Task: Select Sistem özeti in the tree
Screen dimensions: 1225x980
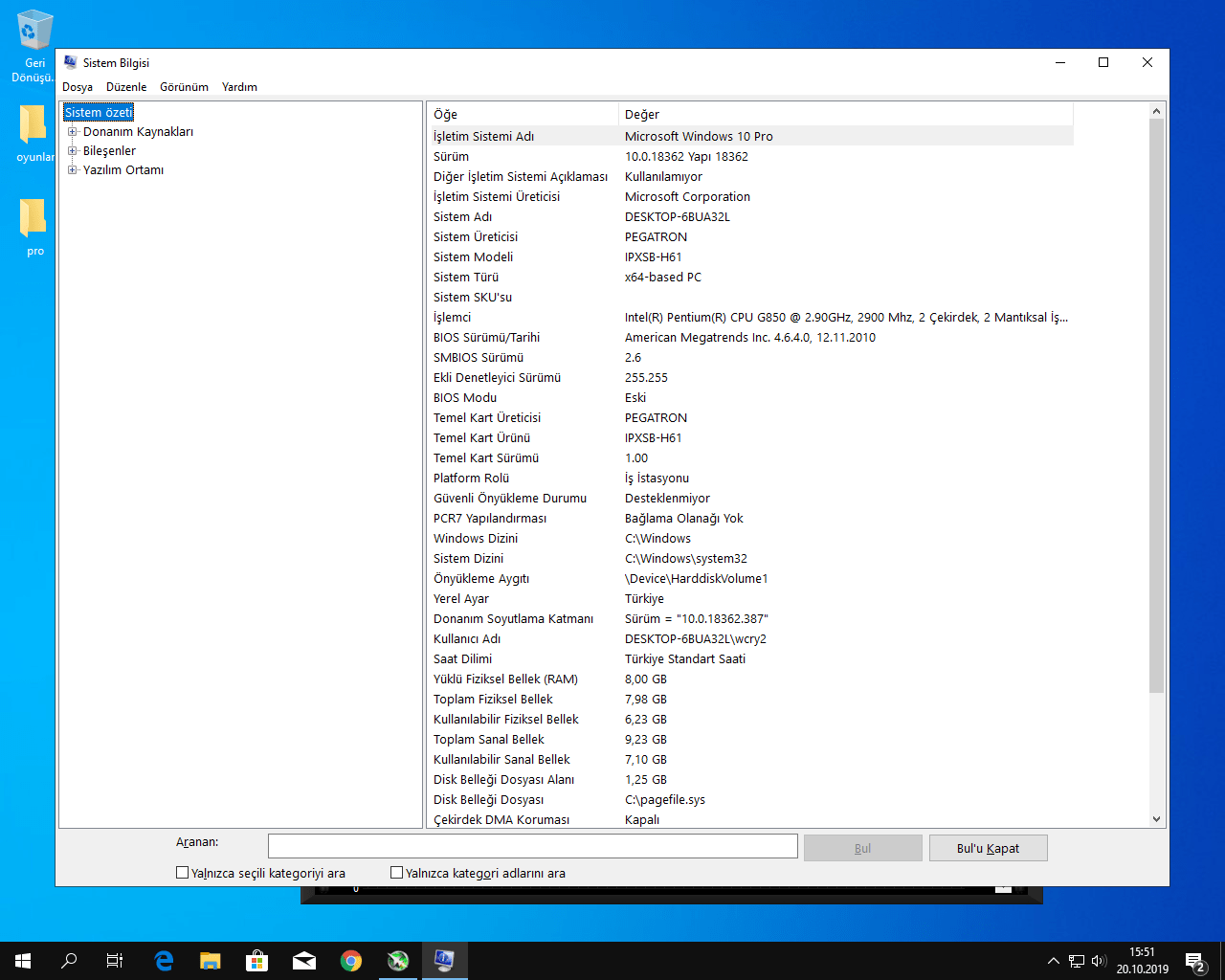Action: point(99,113)
